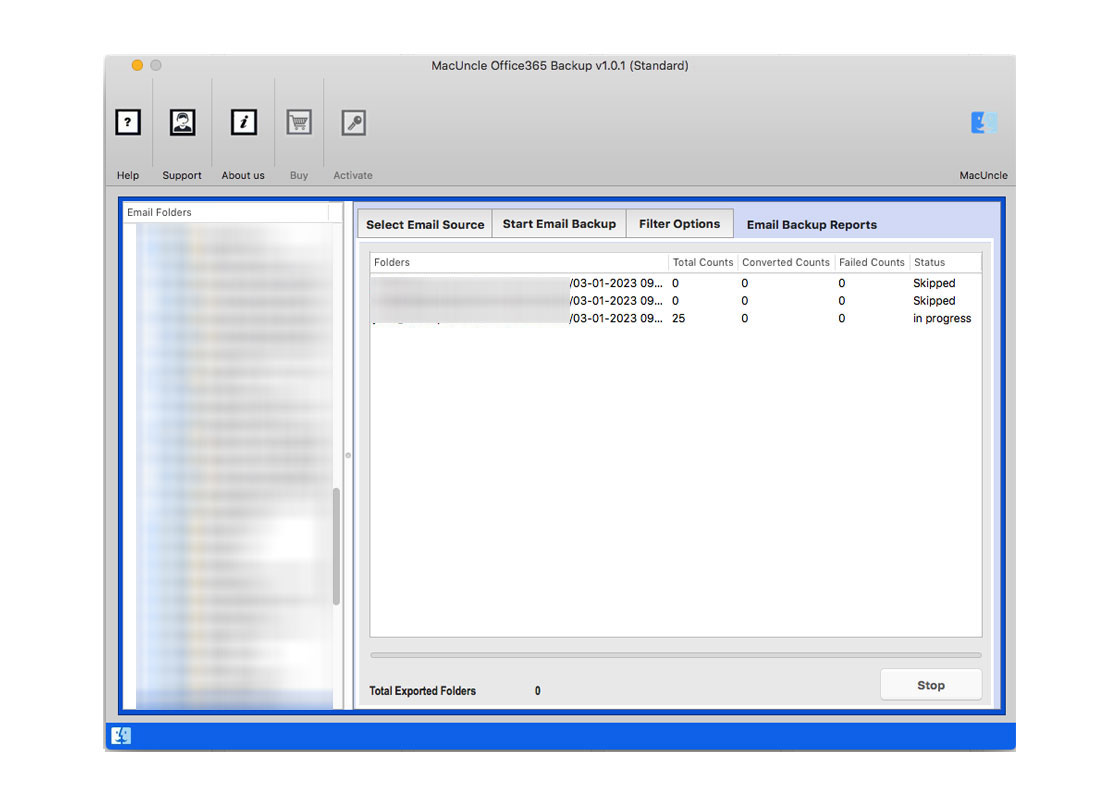Click the Buy shopping cart icon
Screen dimensions: 1096x799
tap(299, 122)
